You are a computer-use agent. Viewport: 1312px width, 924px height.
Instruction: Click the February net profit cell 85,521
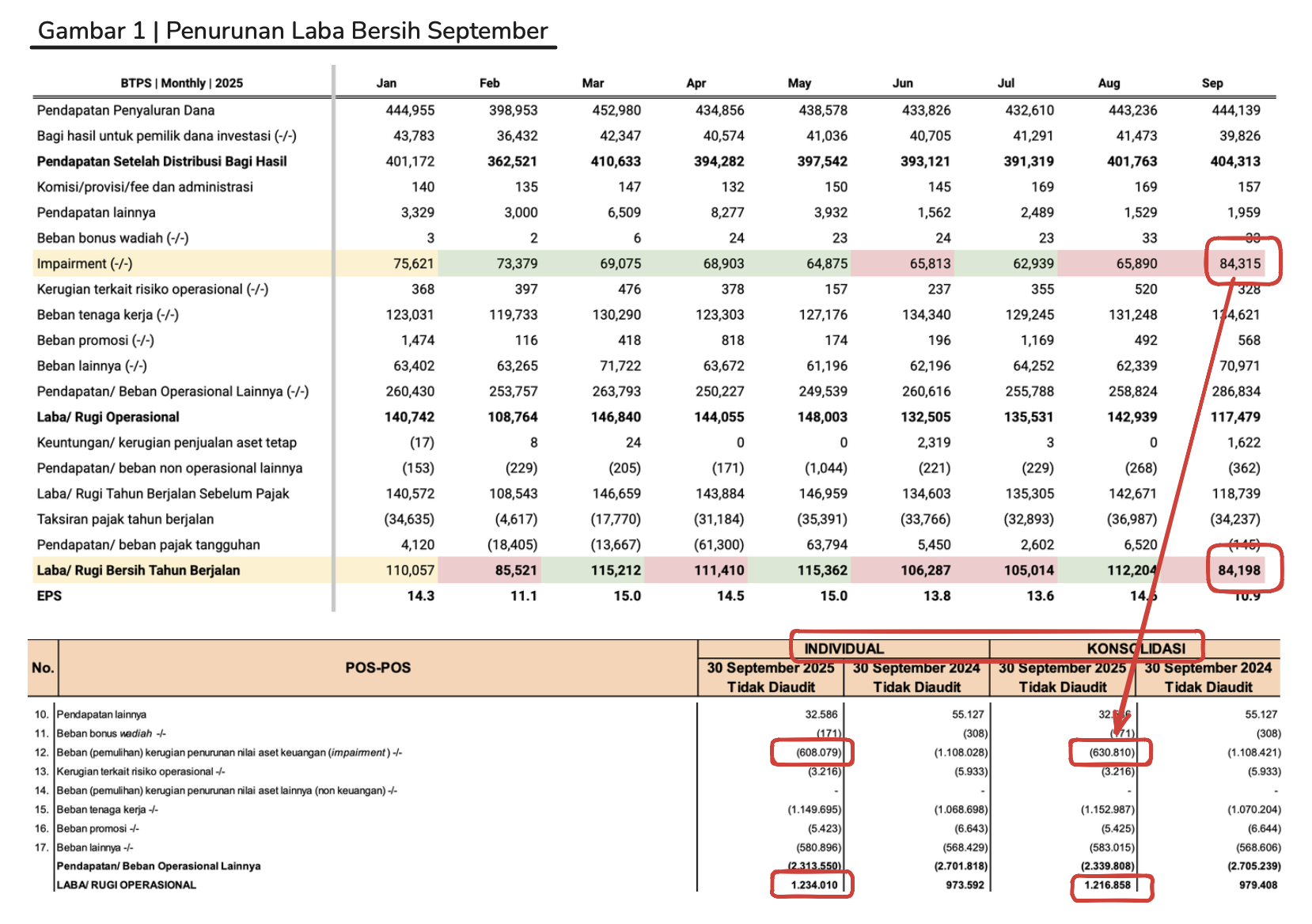(515, 570)
